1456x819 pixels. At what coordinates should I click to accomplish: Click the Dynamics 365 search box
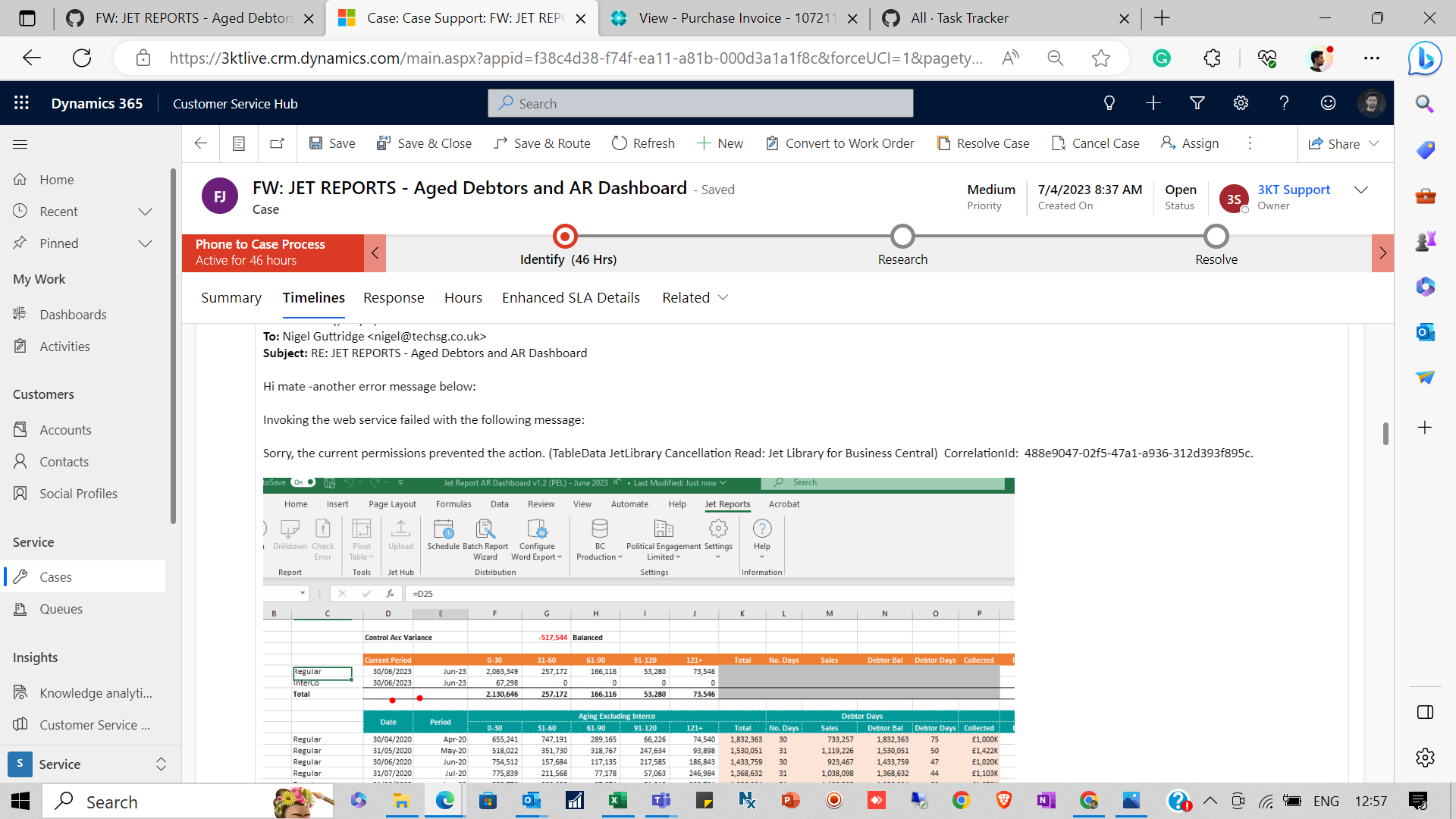[699, 103]
